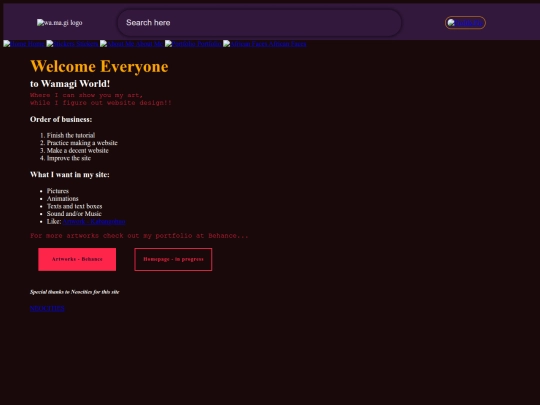Click the Artworks - Behance button

pos(77,259)
